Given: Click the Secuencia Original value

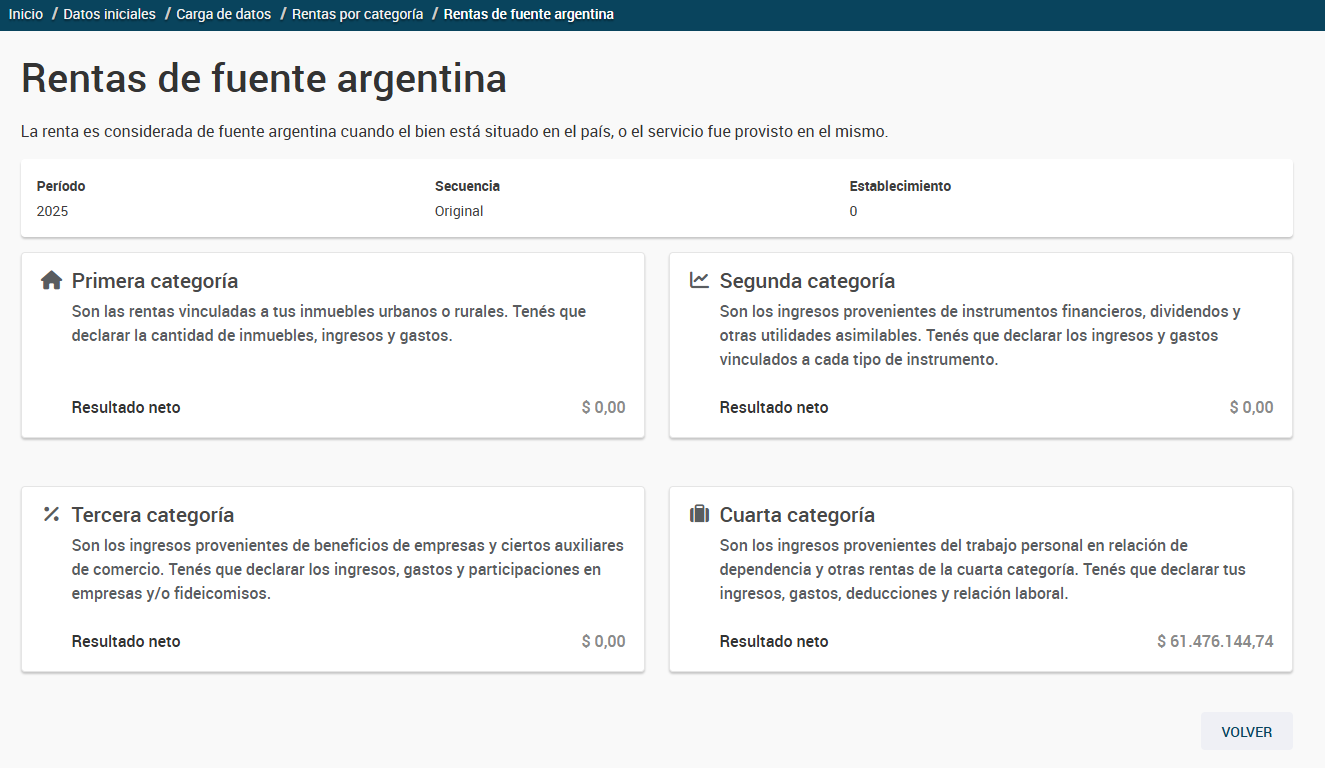Looking at the screenshot, I should point(459,212).
